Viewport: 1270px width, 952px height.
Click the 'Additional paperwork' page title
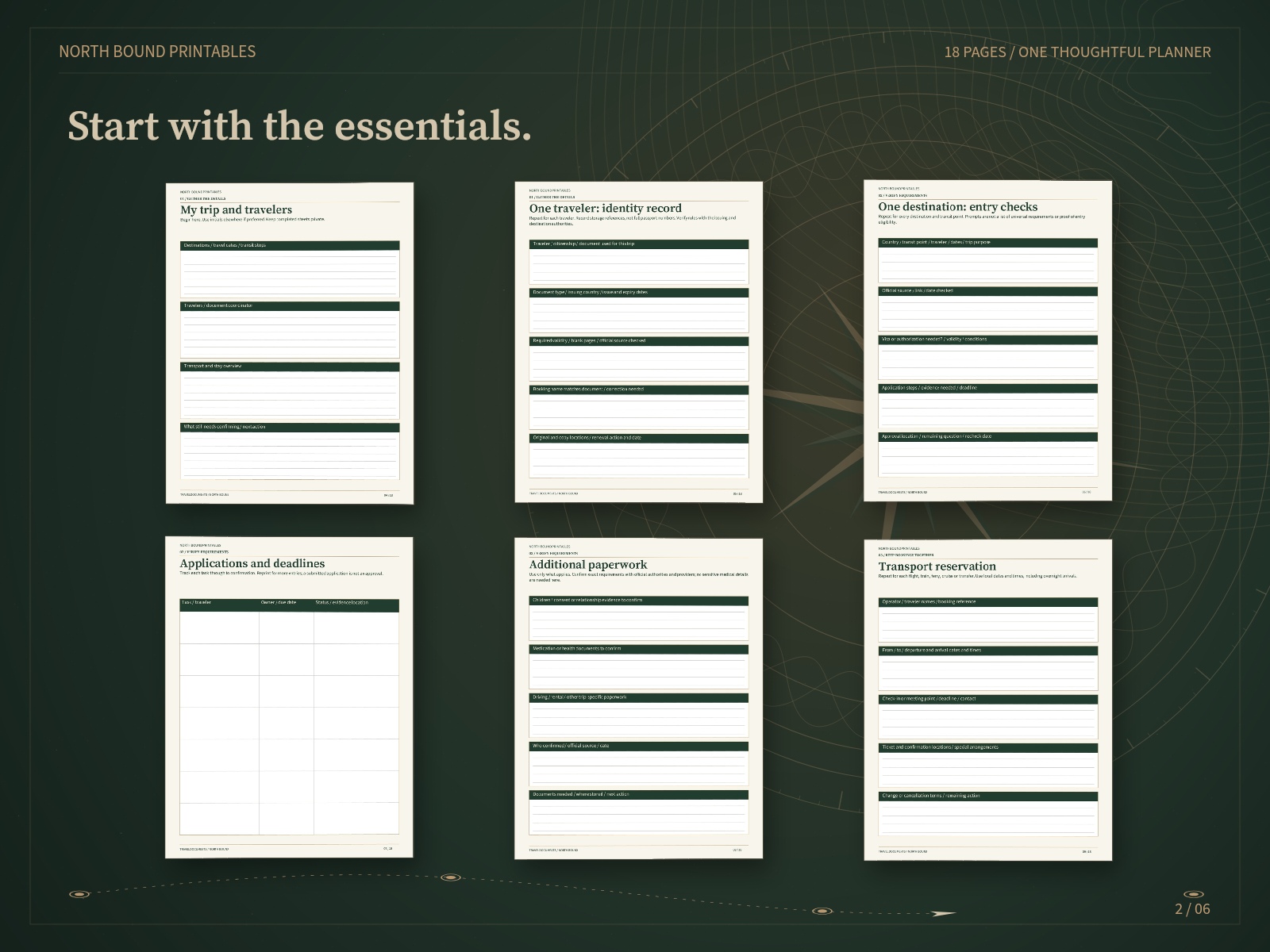[x=588, y=565]
